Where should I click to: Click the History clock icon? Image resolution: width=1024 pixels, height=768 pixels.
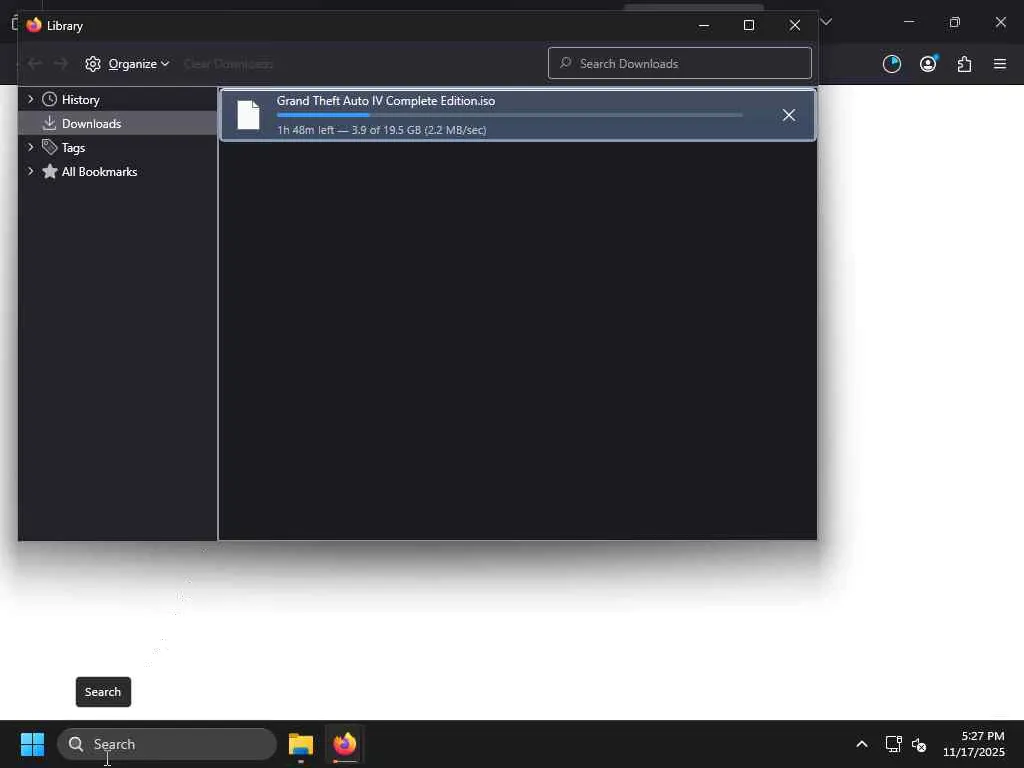tap(50, 99)
